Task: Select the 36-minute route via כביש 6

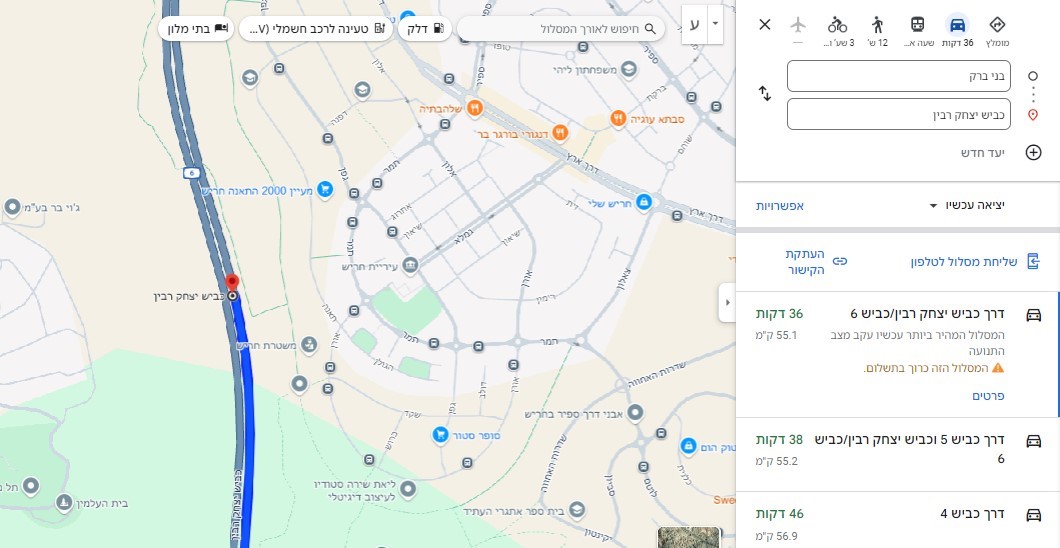Action: point(898,355)
